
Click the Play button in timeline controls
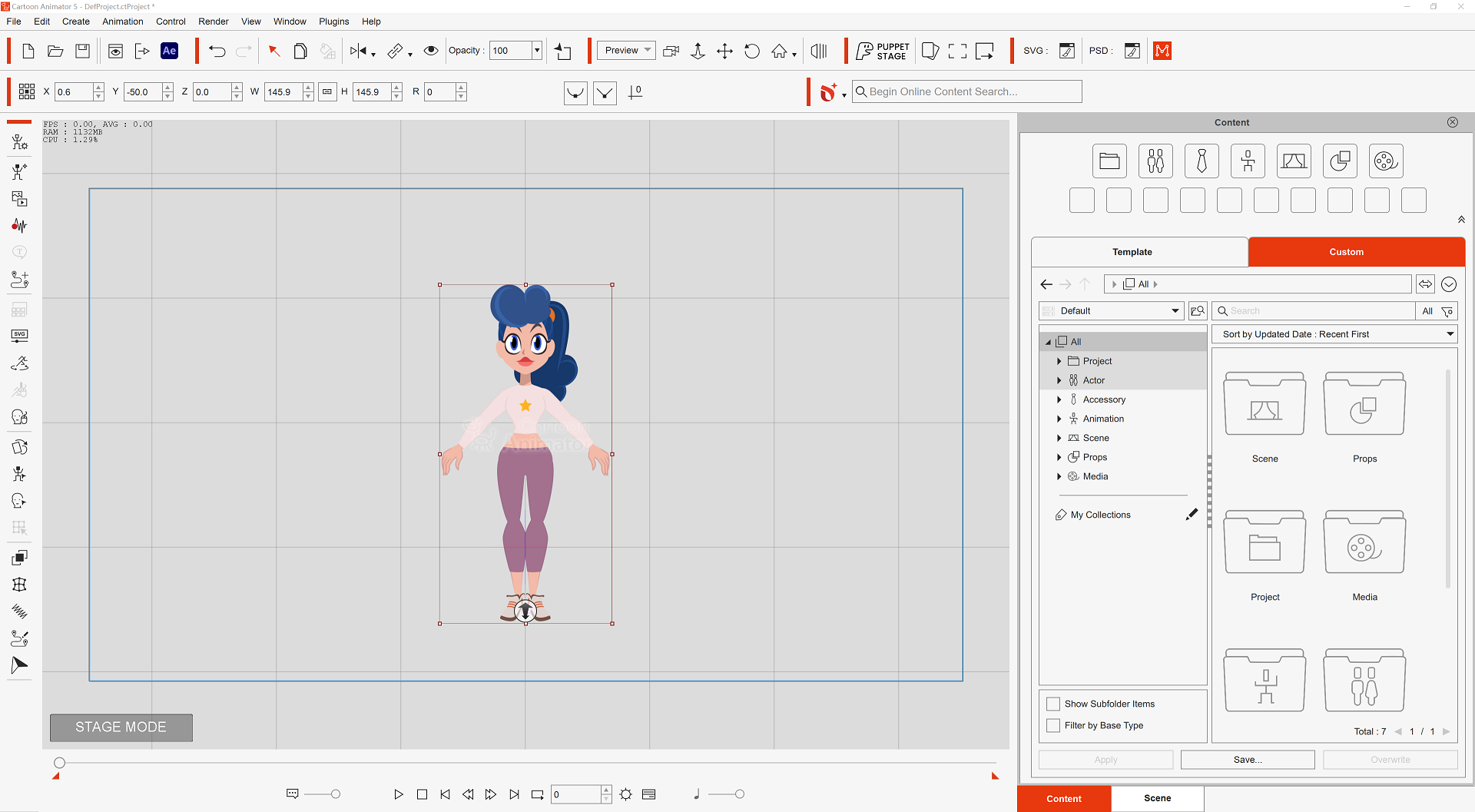coord(398,794)
